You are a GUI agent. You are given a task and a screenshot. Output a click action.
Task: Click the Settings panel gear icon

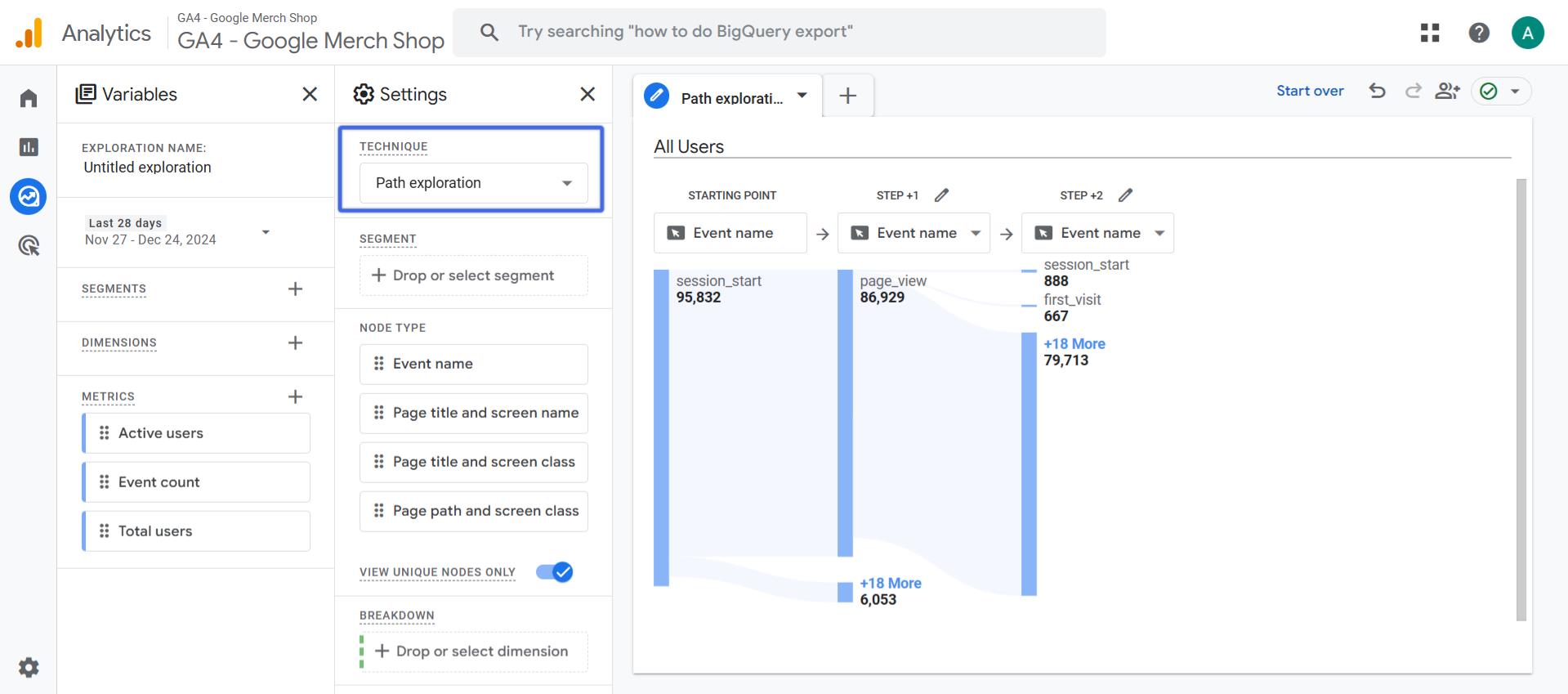click(x=364, y=94)
